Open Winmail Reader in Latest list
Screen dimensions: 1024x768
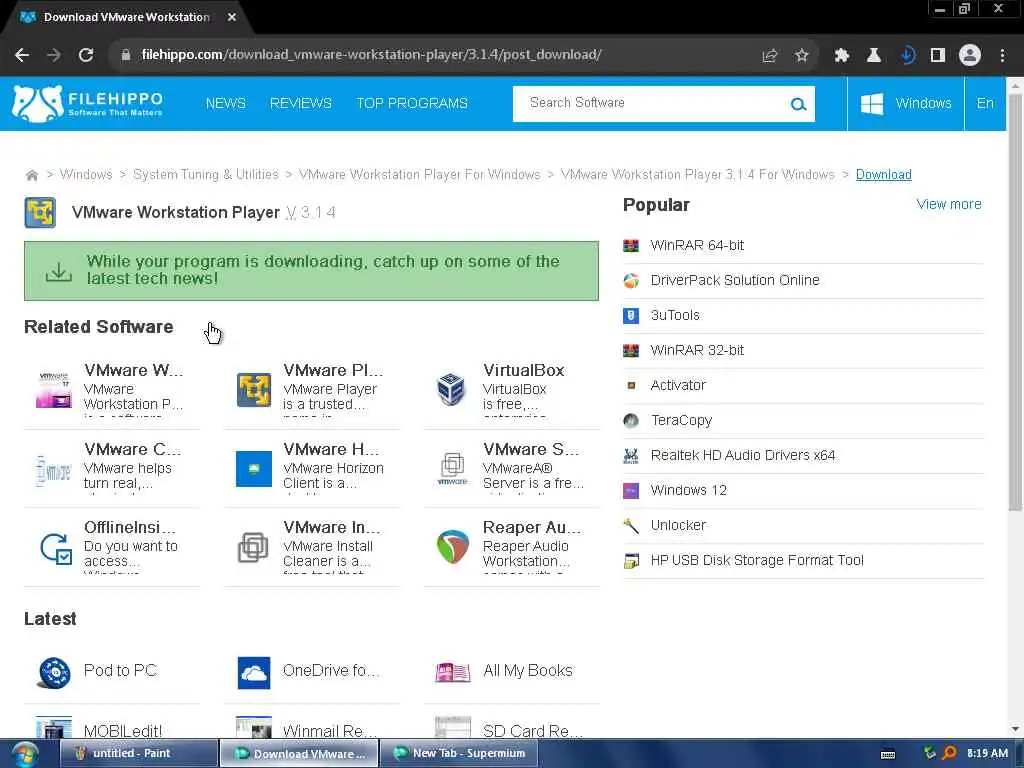329,731
